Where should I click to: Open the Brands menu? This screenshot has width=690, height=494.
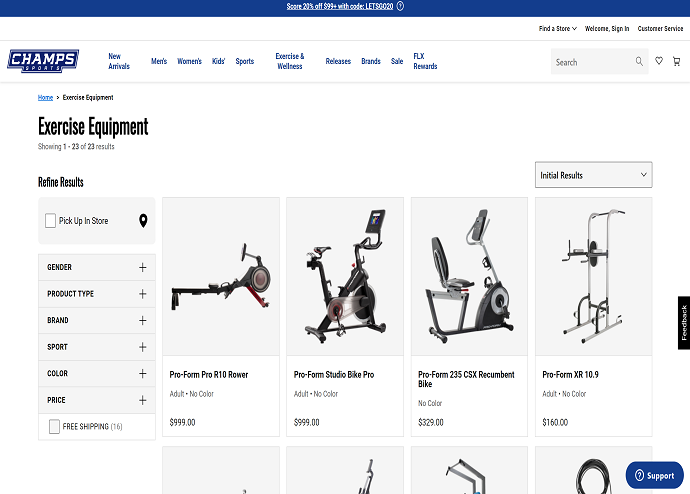tap(371, 61)
